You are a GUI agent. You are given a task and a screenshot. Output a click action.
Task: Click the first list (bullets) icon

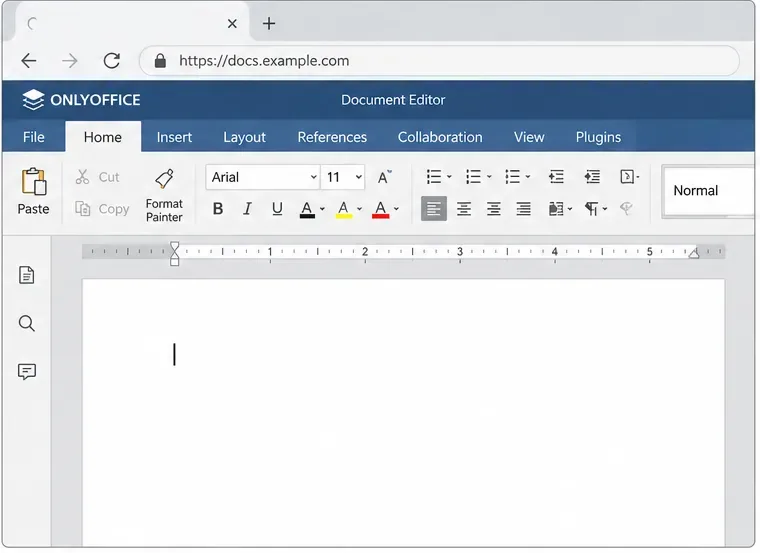click(x=434, y=177)
